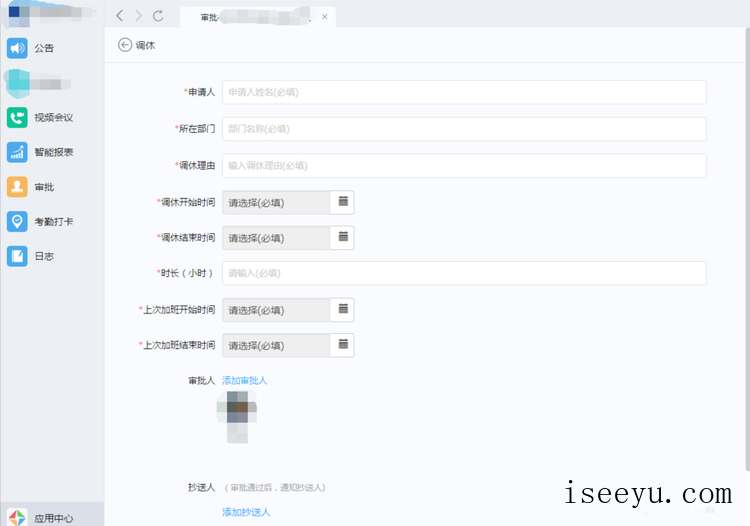750x526 pixels.
Task: Open 应用中心 app center icon
Action: click(x=17, y=517)
